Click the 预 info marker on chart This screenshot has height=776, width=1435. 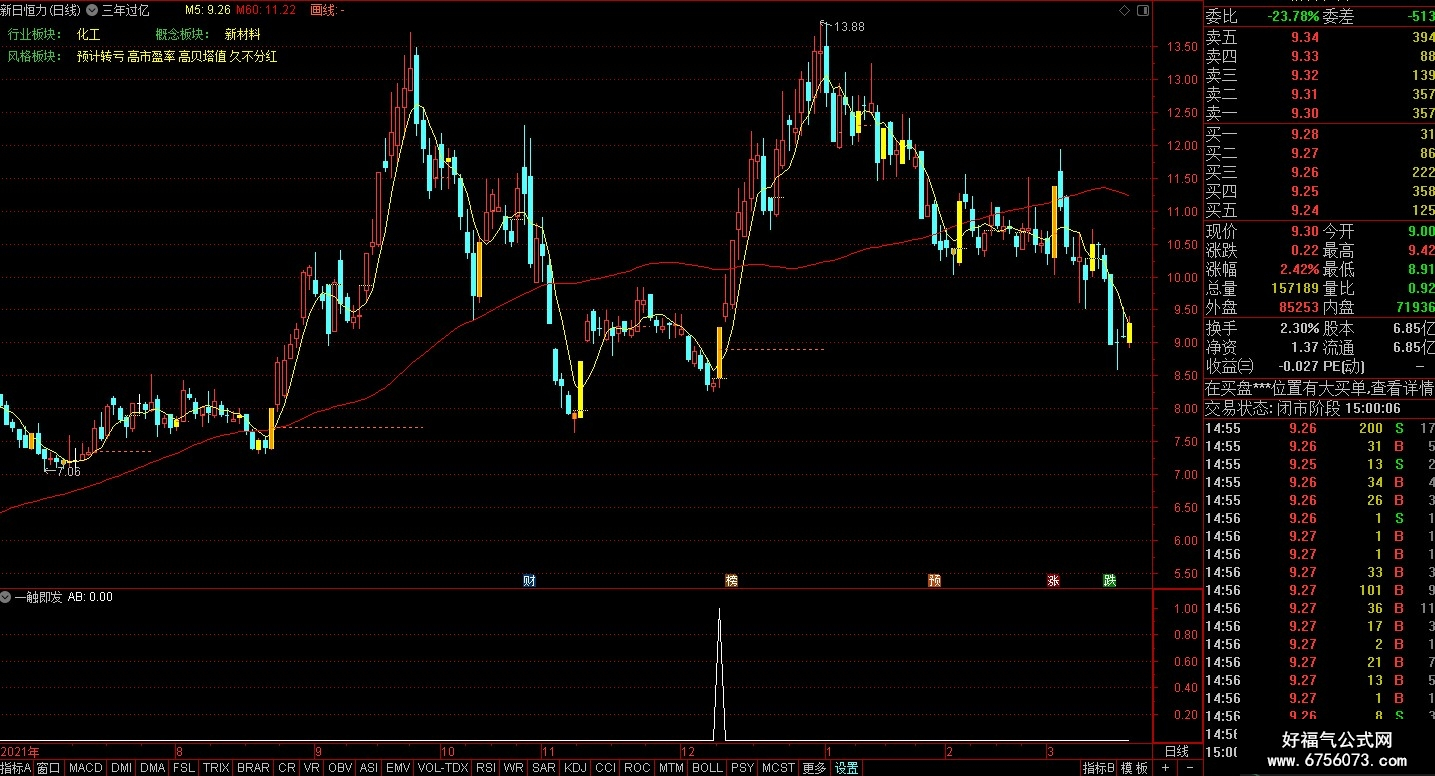click(935, 580)
